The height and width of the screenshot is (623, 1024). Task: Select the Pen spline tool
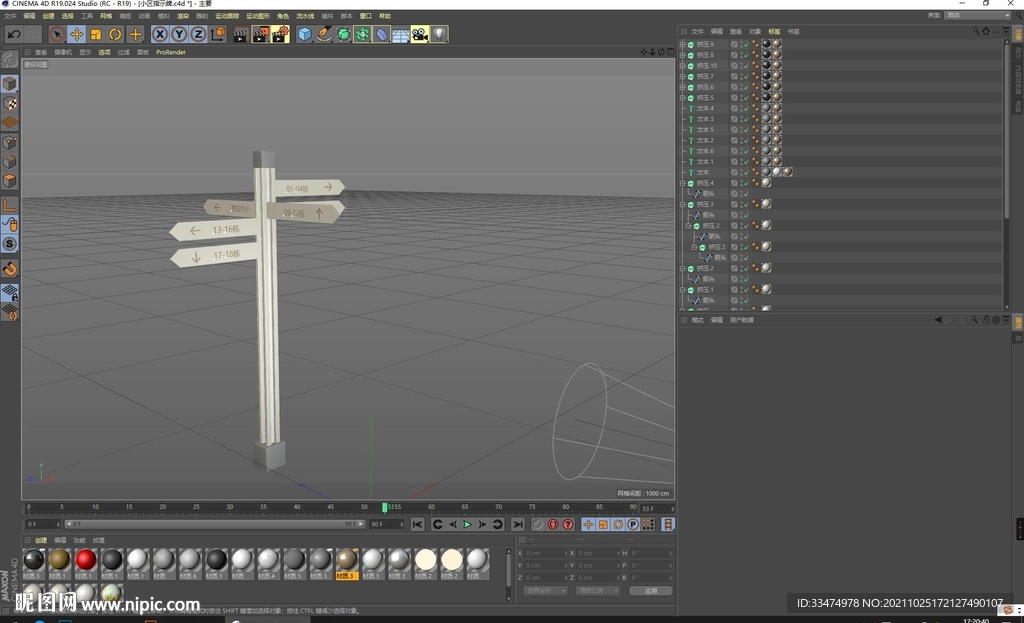(x=324, y=34)
